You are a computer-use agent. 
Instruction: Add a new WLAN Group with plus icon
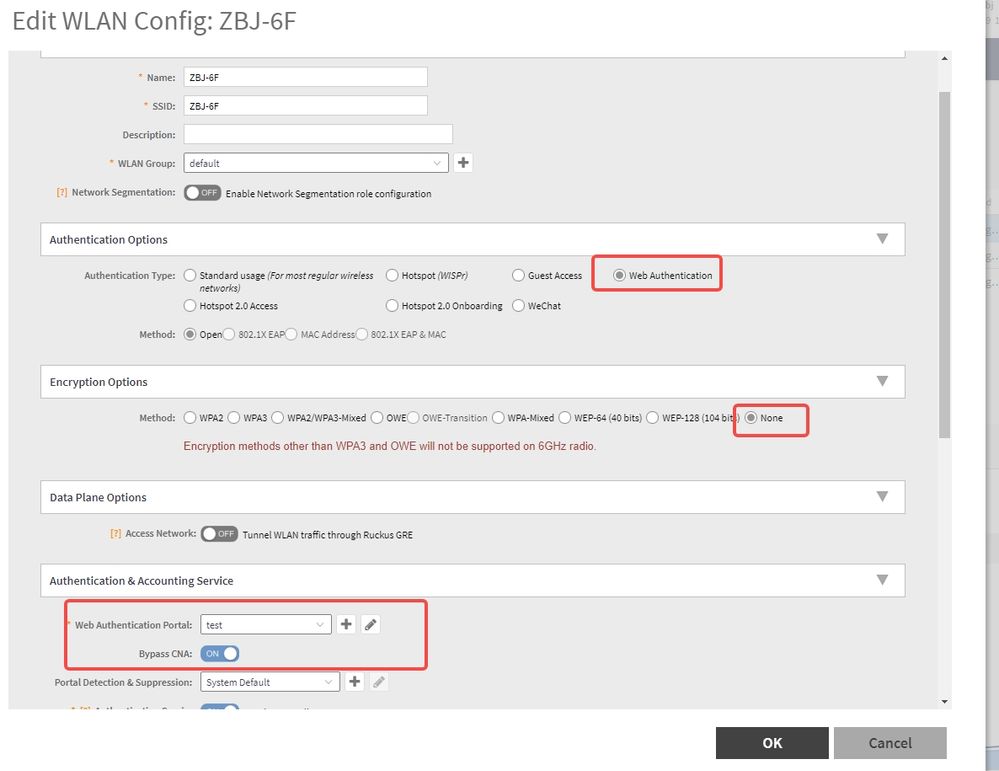click(463, 163)
